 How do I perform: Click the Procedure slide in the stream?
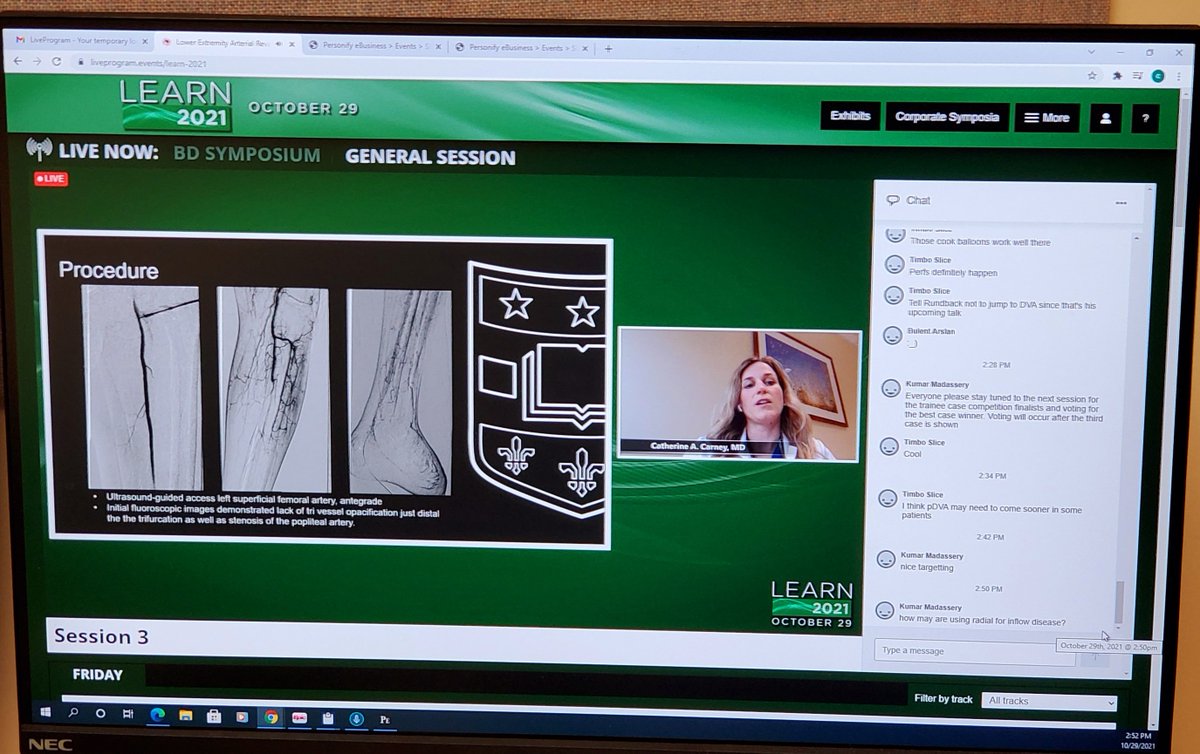[325, 390]
